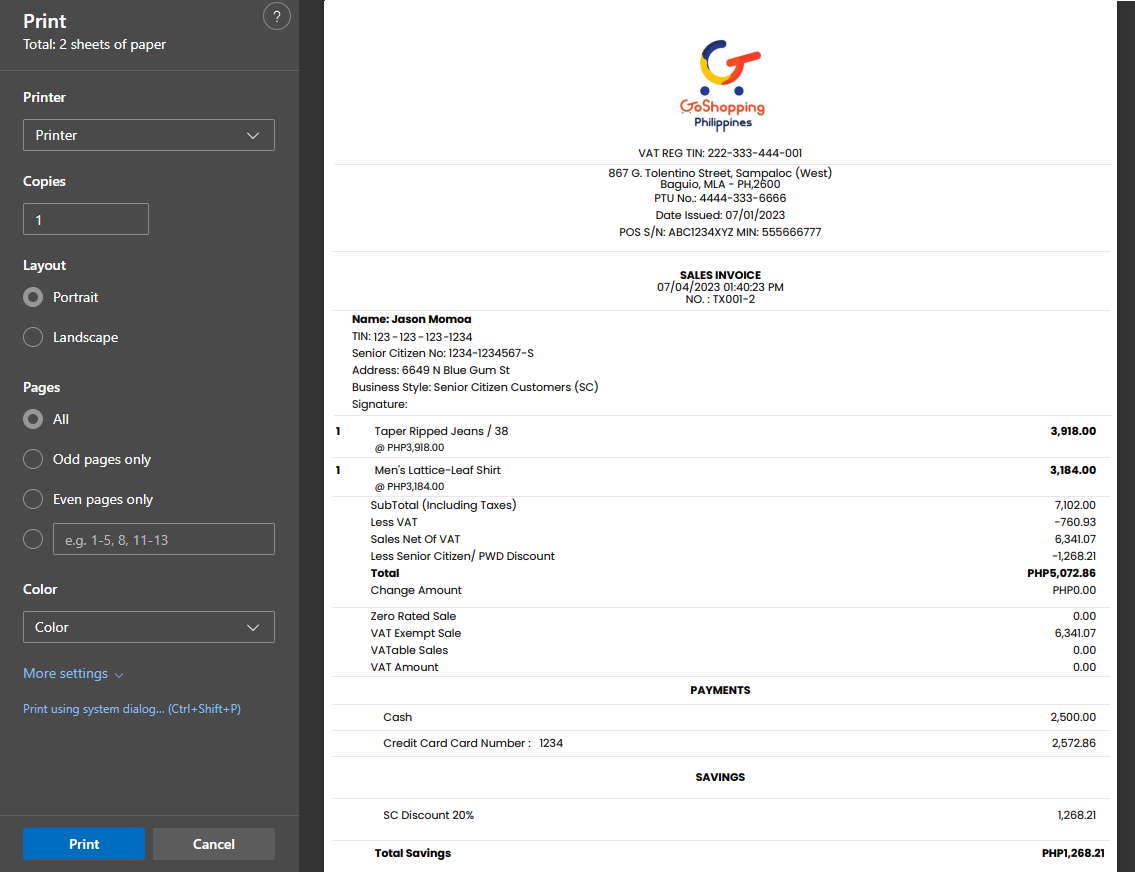Image resolution: width=1135 pixels, height=872 pixels.
Task: Click the SALES INVOICE heading in preview
Action: point(720,275)
